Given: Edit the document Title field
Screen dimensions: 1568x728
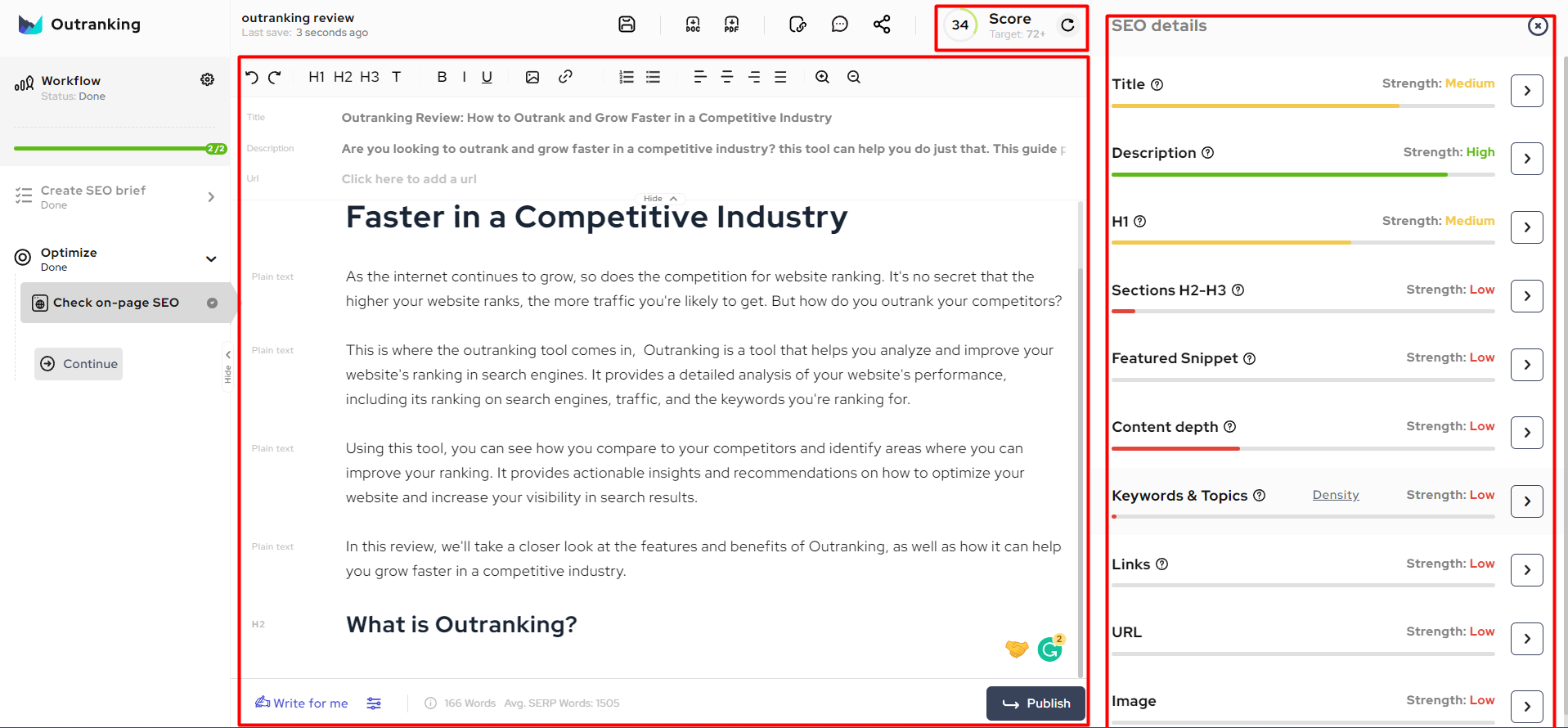Looking at the screenshot, I should pyautogui.click(x=586, y=118).
